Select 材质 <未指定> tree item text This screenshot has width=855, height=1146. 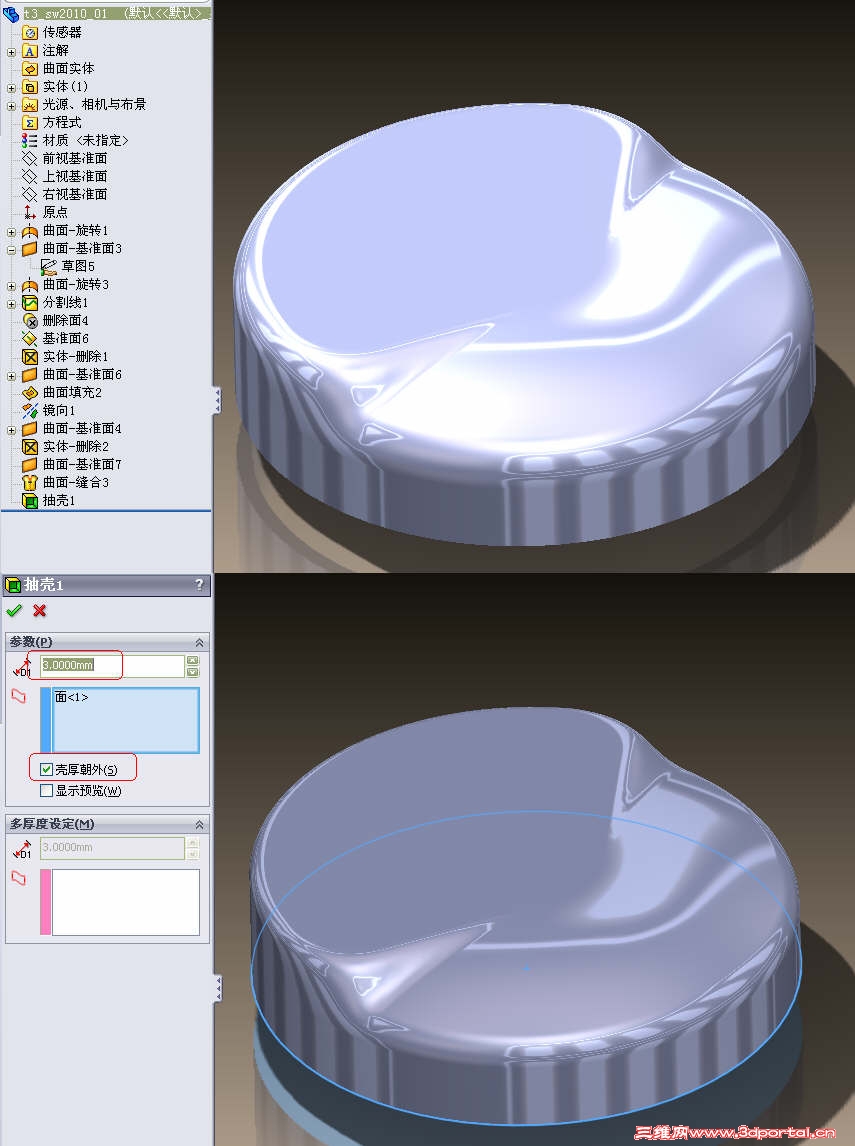[86, 140]
